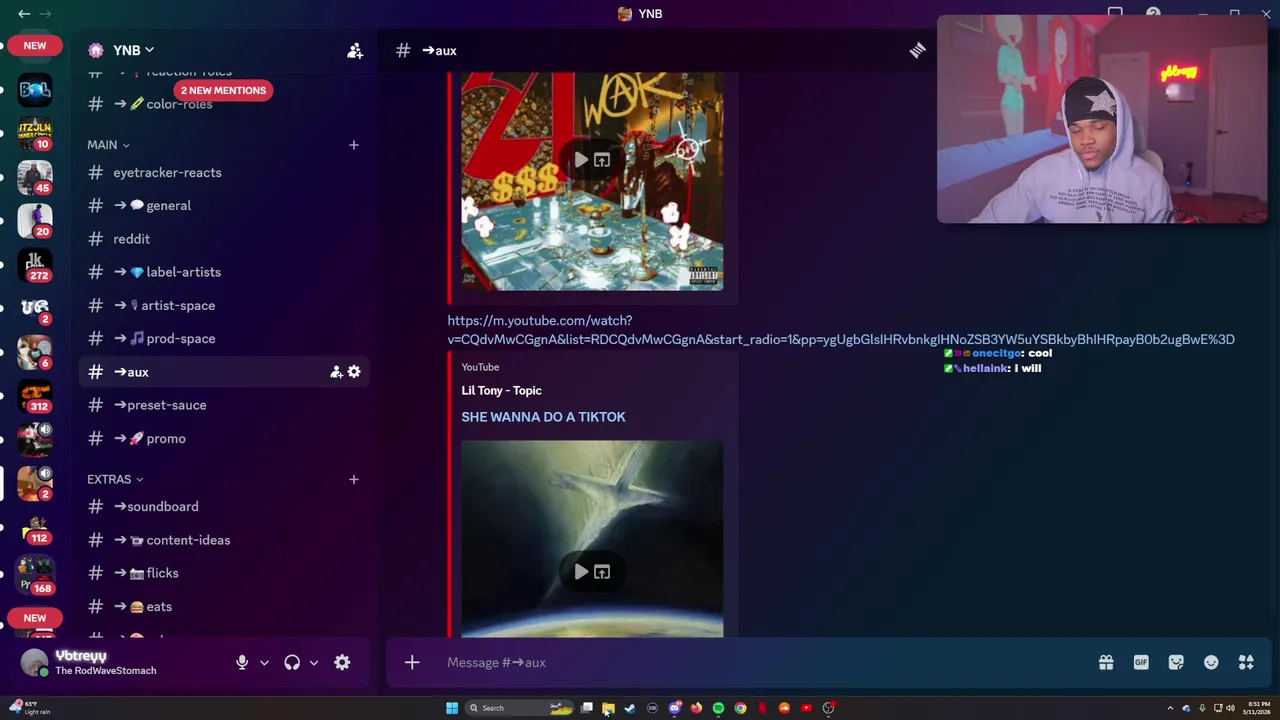Open the preset-sauce channel
Image resolution: width=1280 pixels, height=720 pixels.
[x=224, y=405]
